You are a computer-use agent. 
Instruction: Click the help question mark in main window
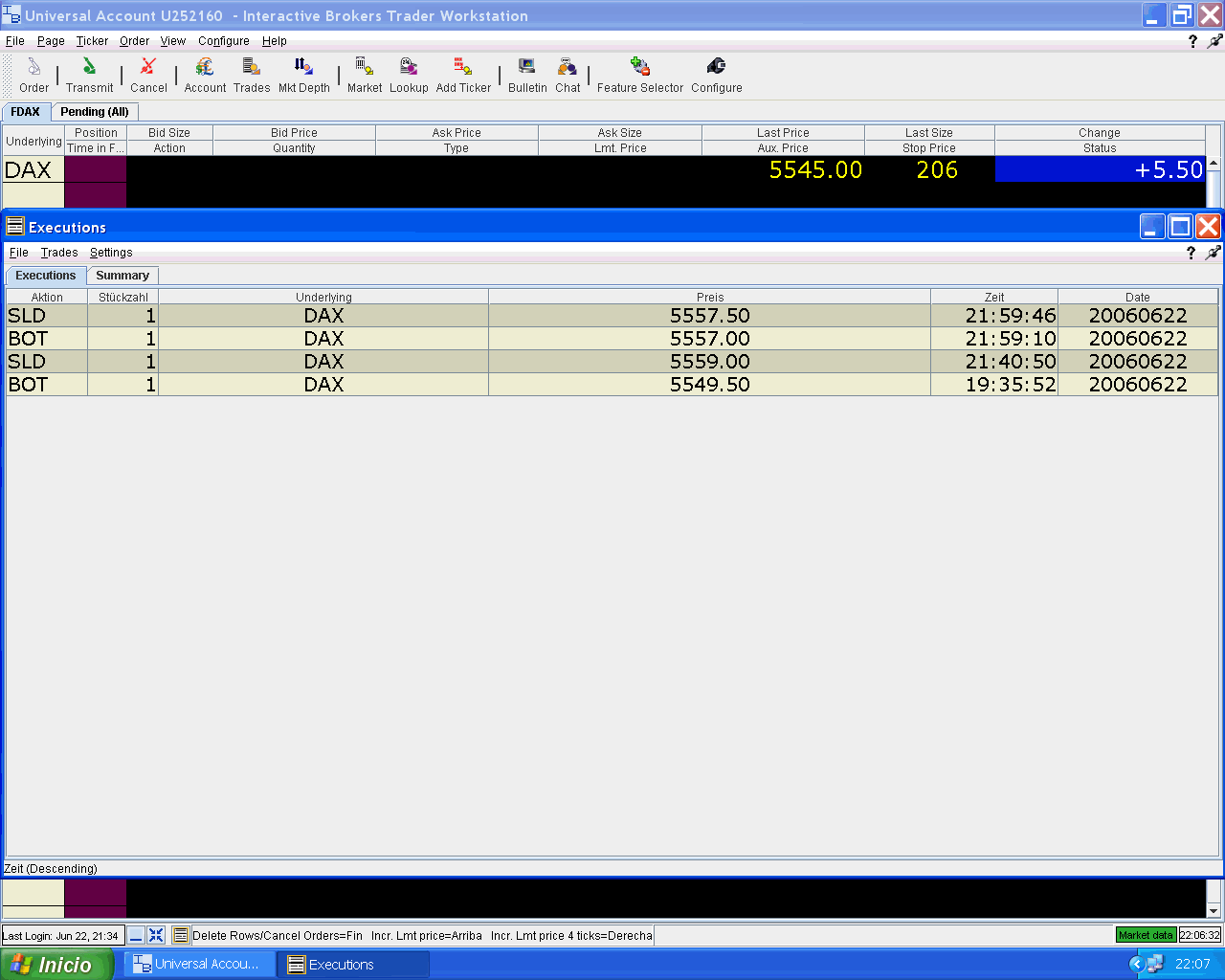[1192, 41]
